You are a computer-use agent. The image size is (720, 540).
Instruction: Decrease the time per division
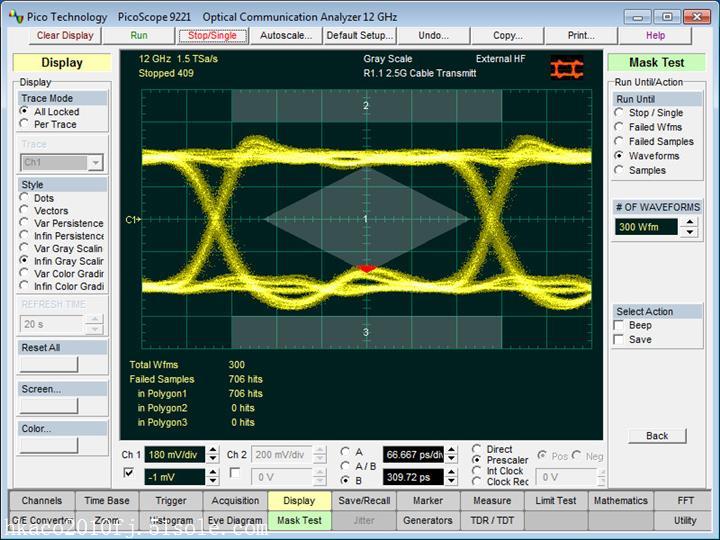pos(451,459)
